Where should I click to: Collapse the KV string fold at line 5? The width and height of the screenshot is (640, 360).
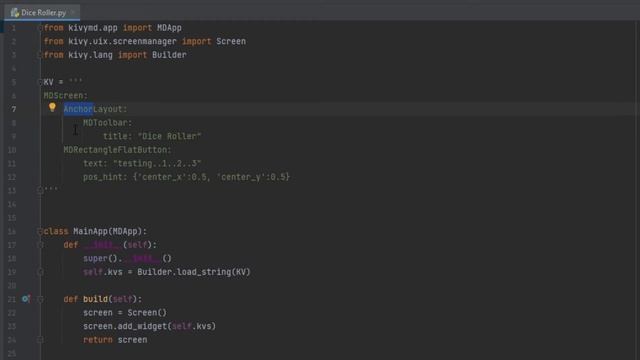point(40,82)
